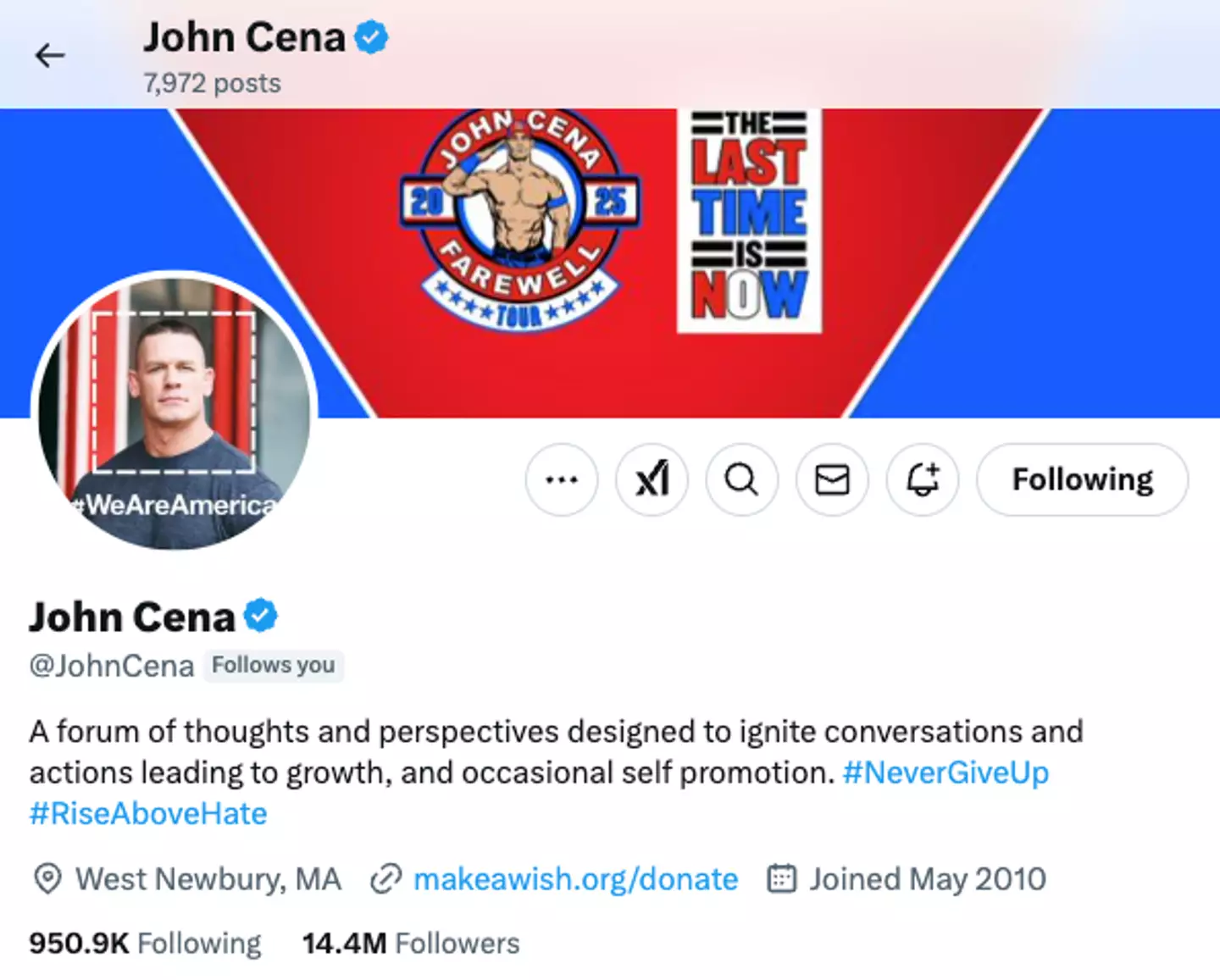Image resolution: width=1220 pixels, height=980 pixels.
Task: Show the 14.4M Followers list
Action: coord(411,944)
